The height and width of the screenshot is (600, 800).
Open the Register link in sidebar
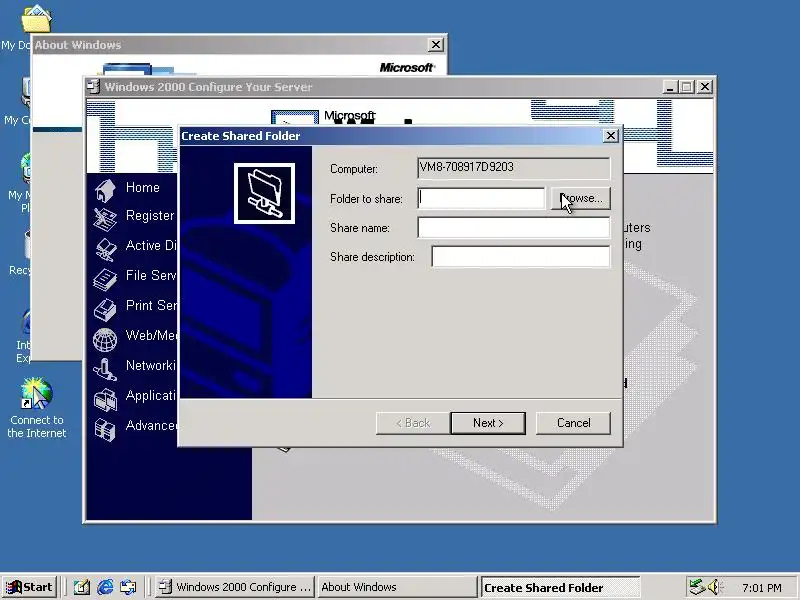151,215
